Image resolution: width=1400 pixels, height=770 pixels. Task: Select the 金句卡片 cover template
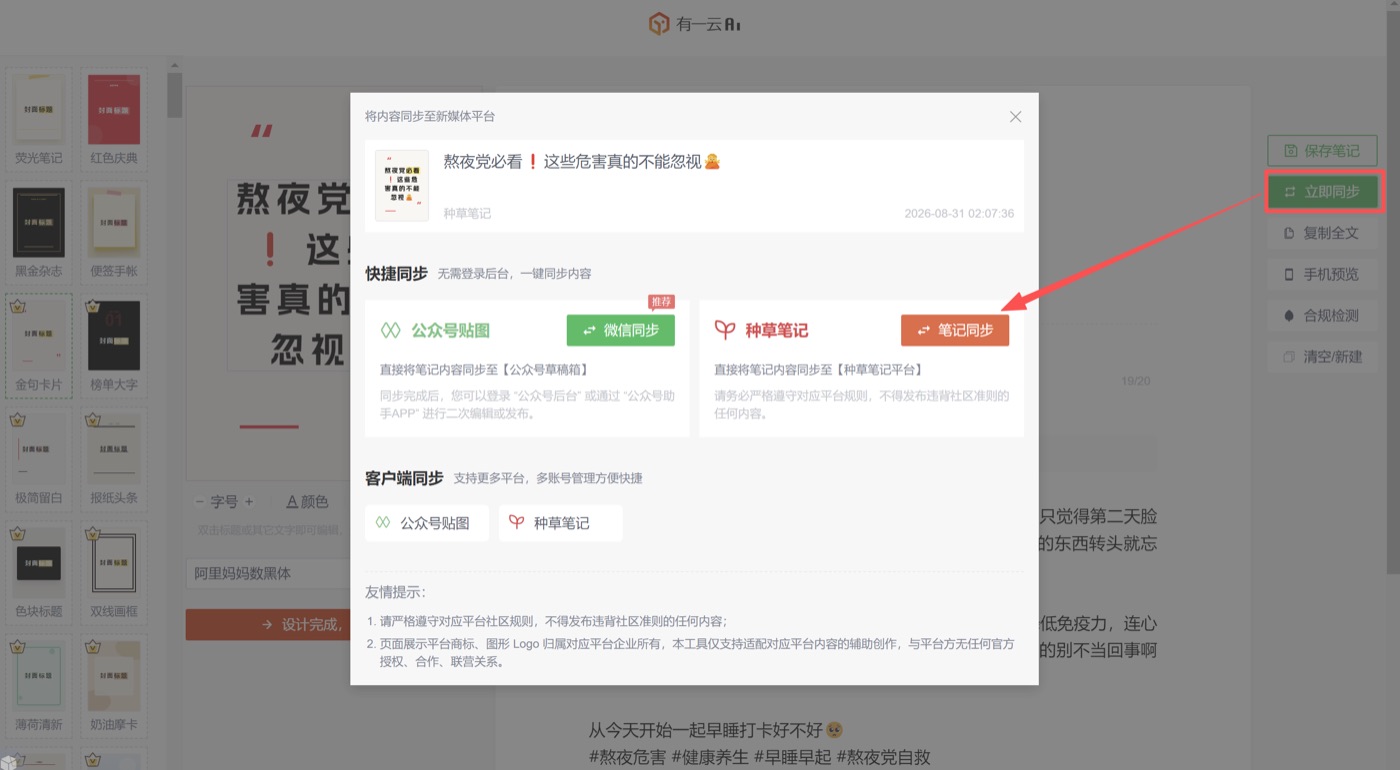pos(39,346)
